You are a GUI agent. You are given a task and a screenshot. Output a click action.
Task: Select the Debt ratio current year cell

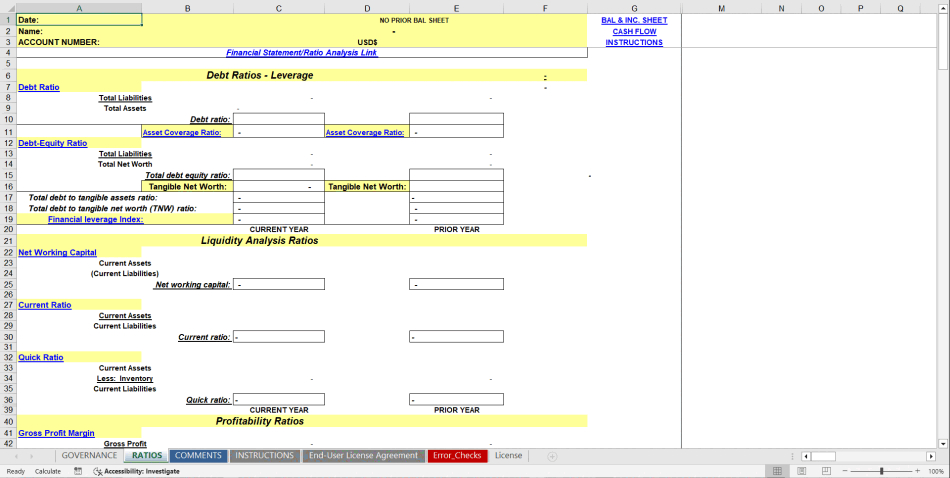[278, 119]
